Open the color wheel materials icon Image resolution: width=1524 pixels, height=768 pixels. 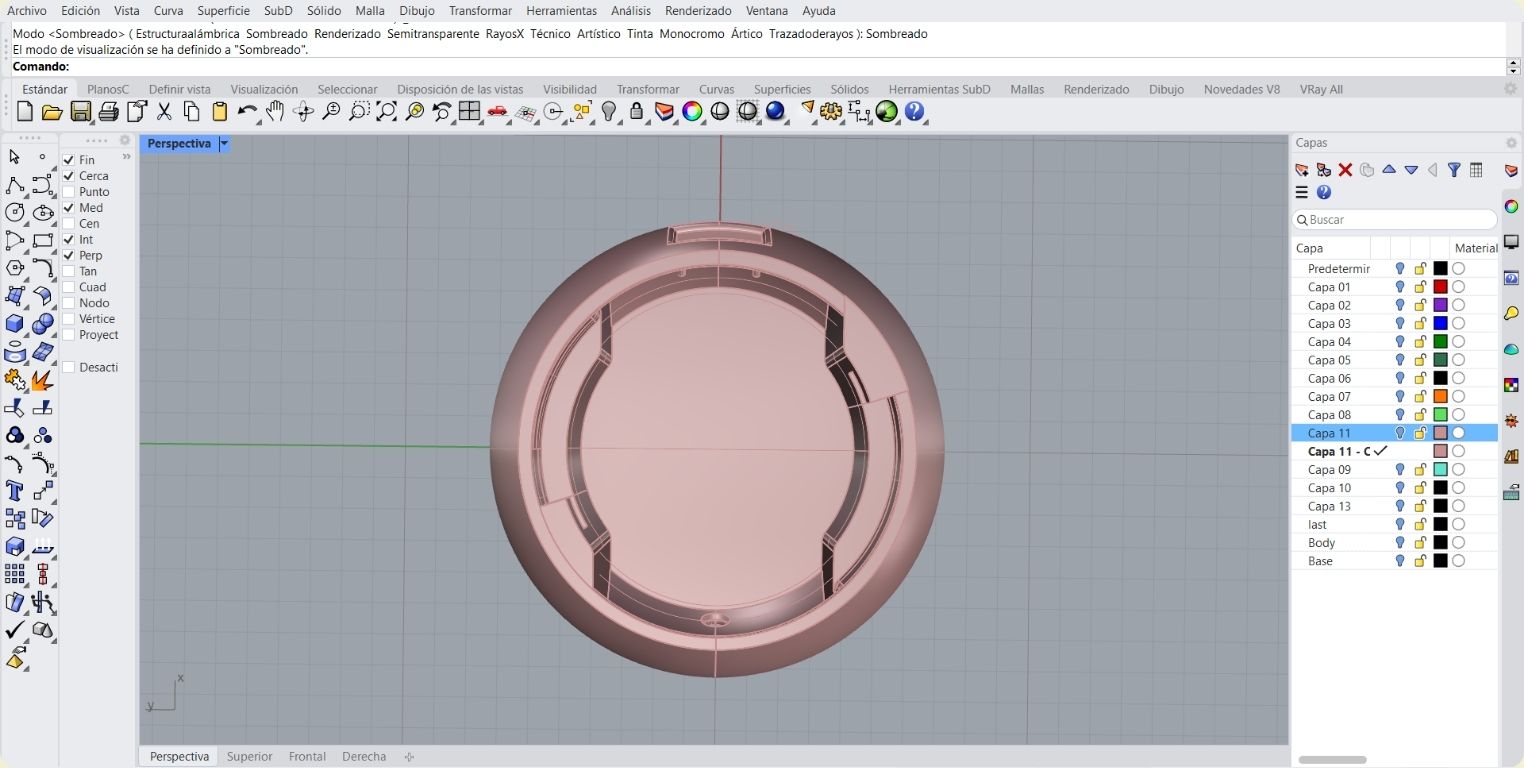click(x=692, y=112)
